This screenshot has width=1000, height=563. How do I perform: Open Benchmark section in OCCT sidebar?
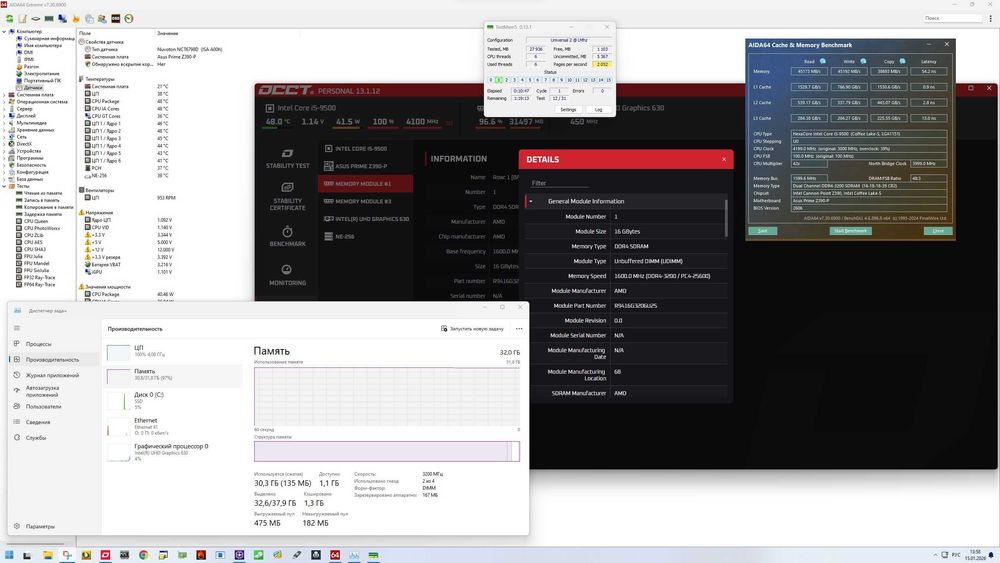[288, 236]
